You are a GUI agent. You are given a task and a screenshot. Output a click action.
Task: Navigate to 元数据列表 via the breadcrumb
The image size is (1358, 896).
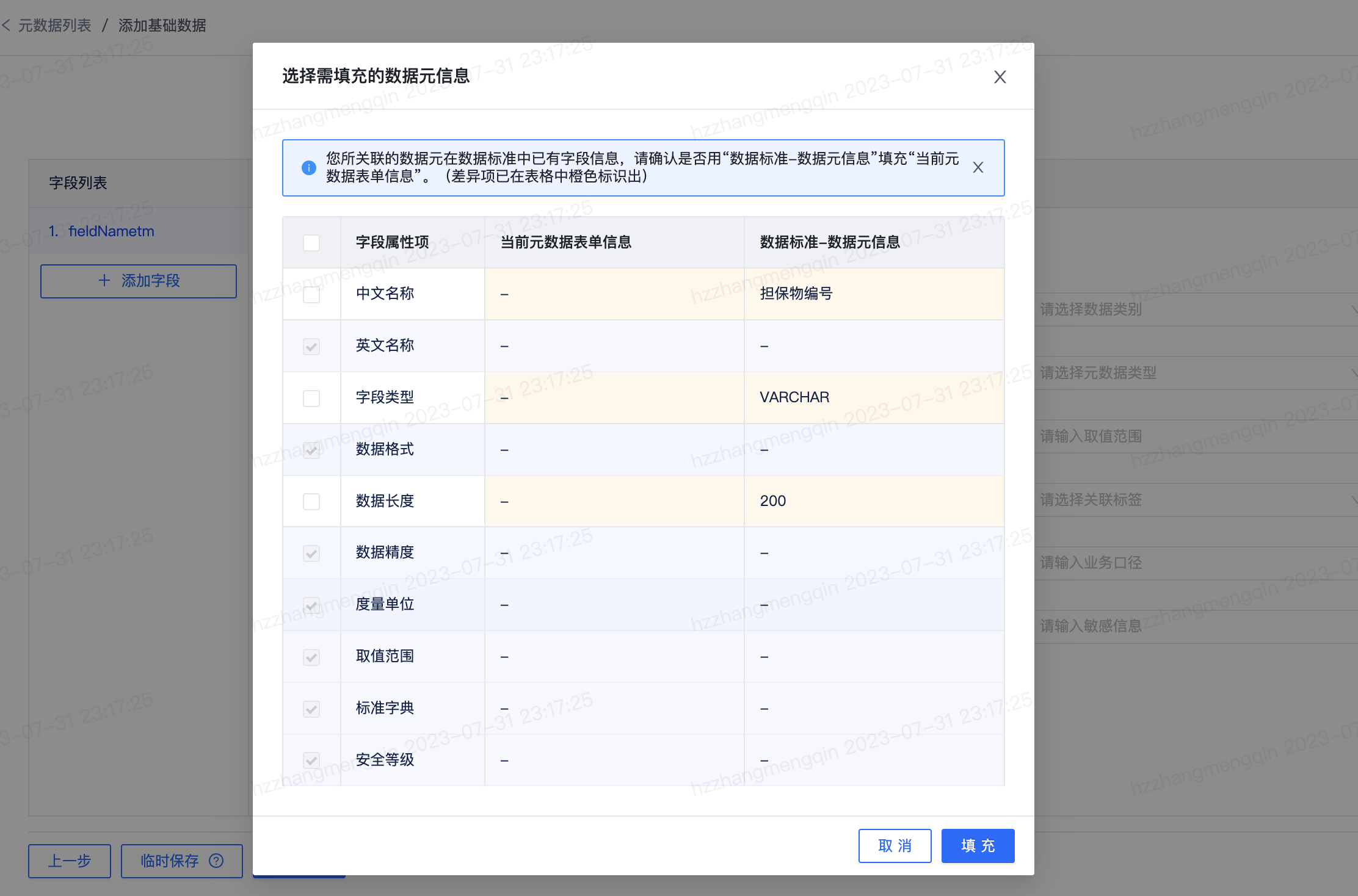54,26
